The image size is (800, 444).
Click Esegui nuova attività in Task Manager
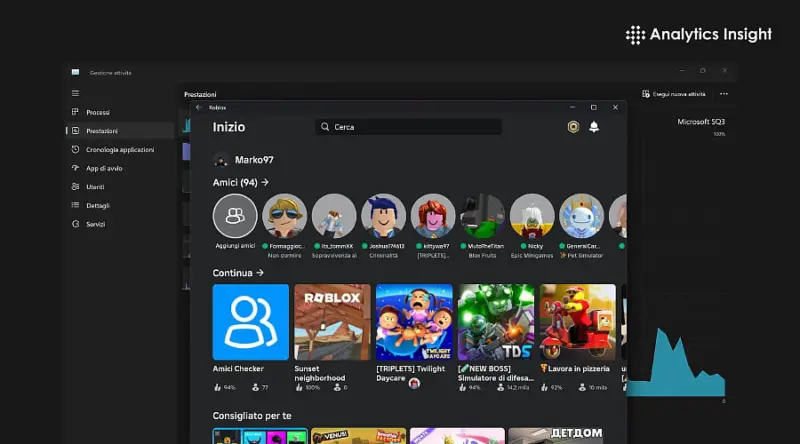tap(674, 94)
